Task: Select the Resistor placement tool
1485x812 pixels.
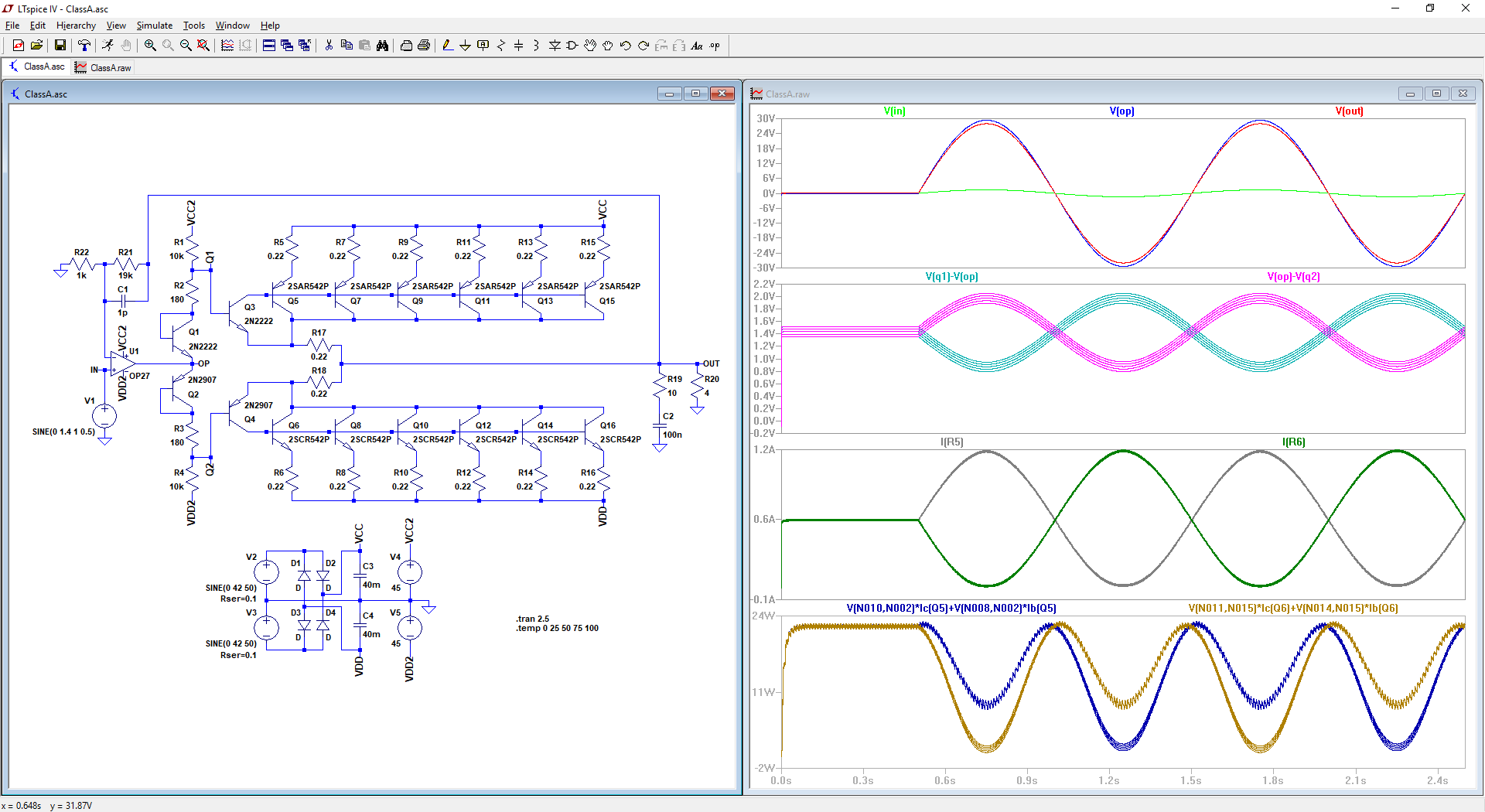Action: pos(501,46)
